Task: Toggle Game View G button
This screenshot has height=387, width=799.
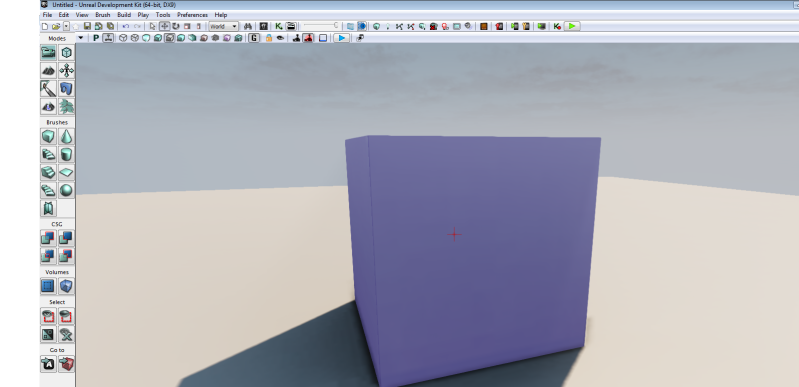Action: click(x=254, y=38)
